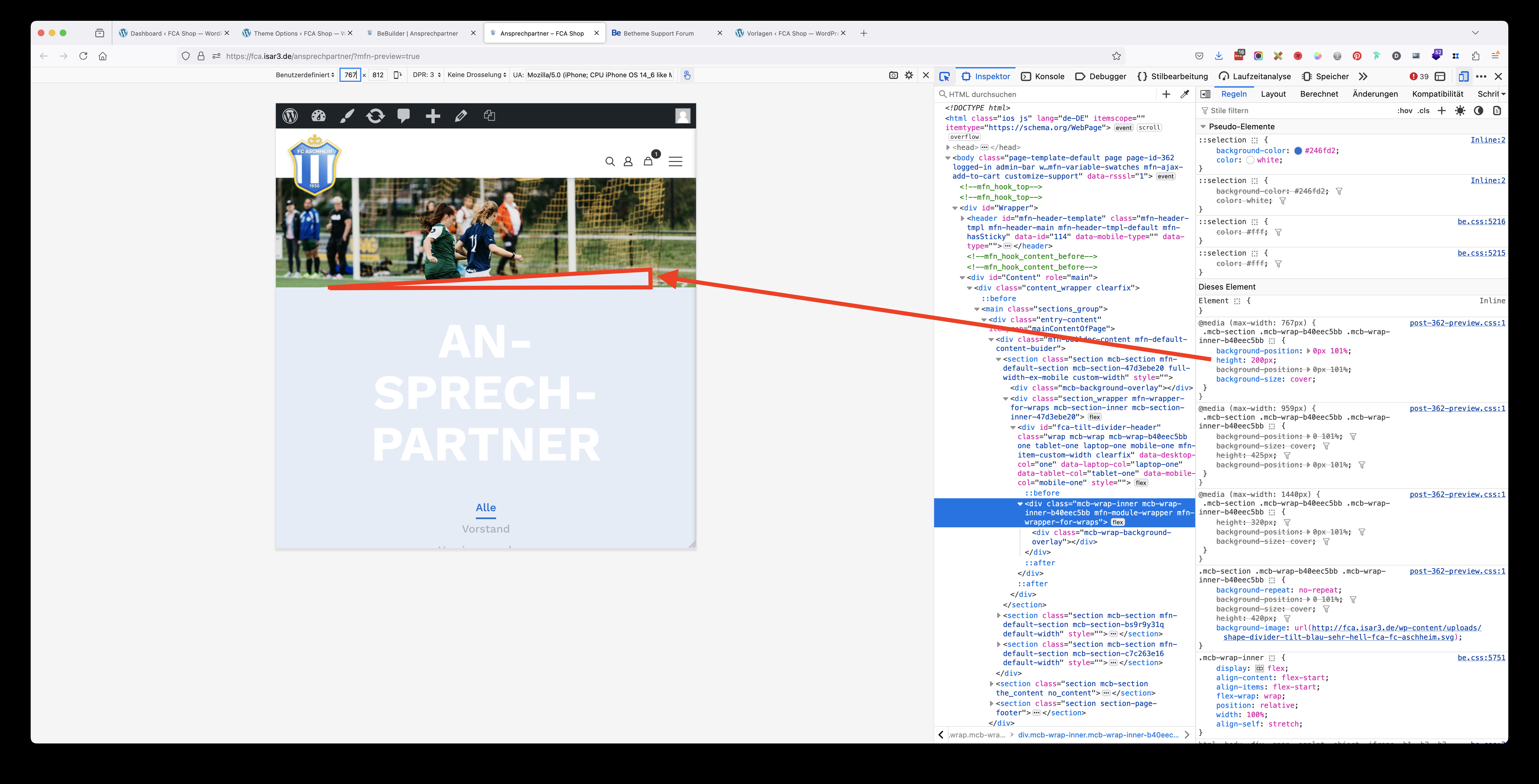Toggle touch simulation hand icon

687,75
